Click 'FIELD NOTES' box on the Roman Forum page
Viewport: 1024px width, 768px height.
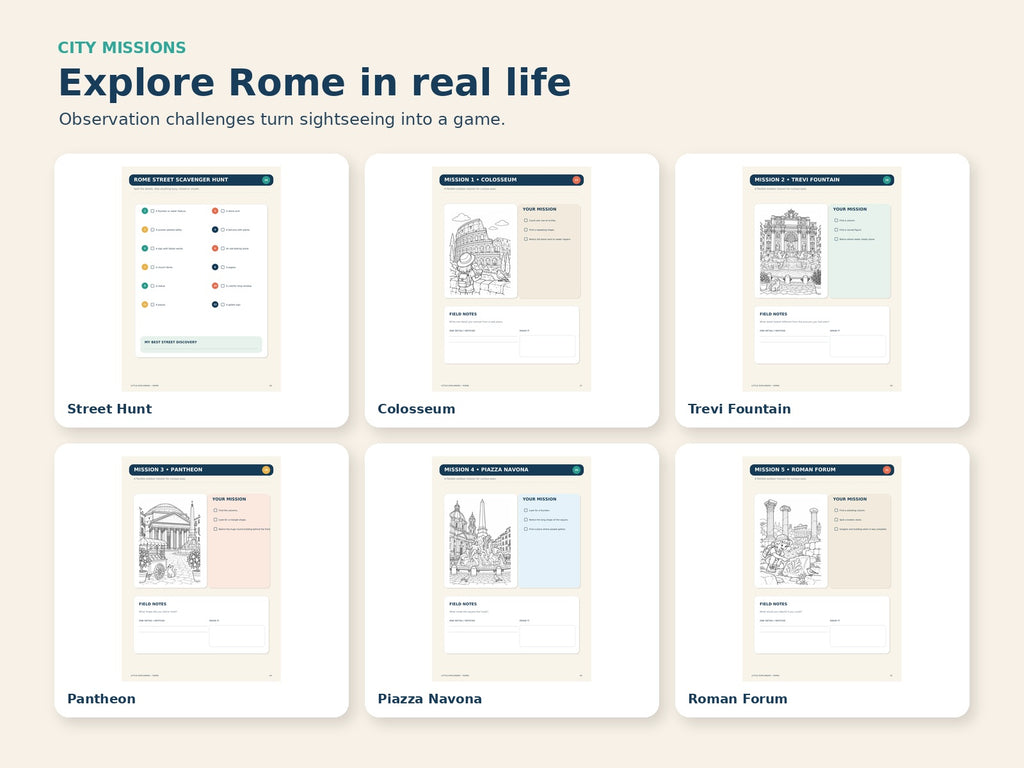822,625
